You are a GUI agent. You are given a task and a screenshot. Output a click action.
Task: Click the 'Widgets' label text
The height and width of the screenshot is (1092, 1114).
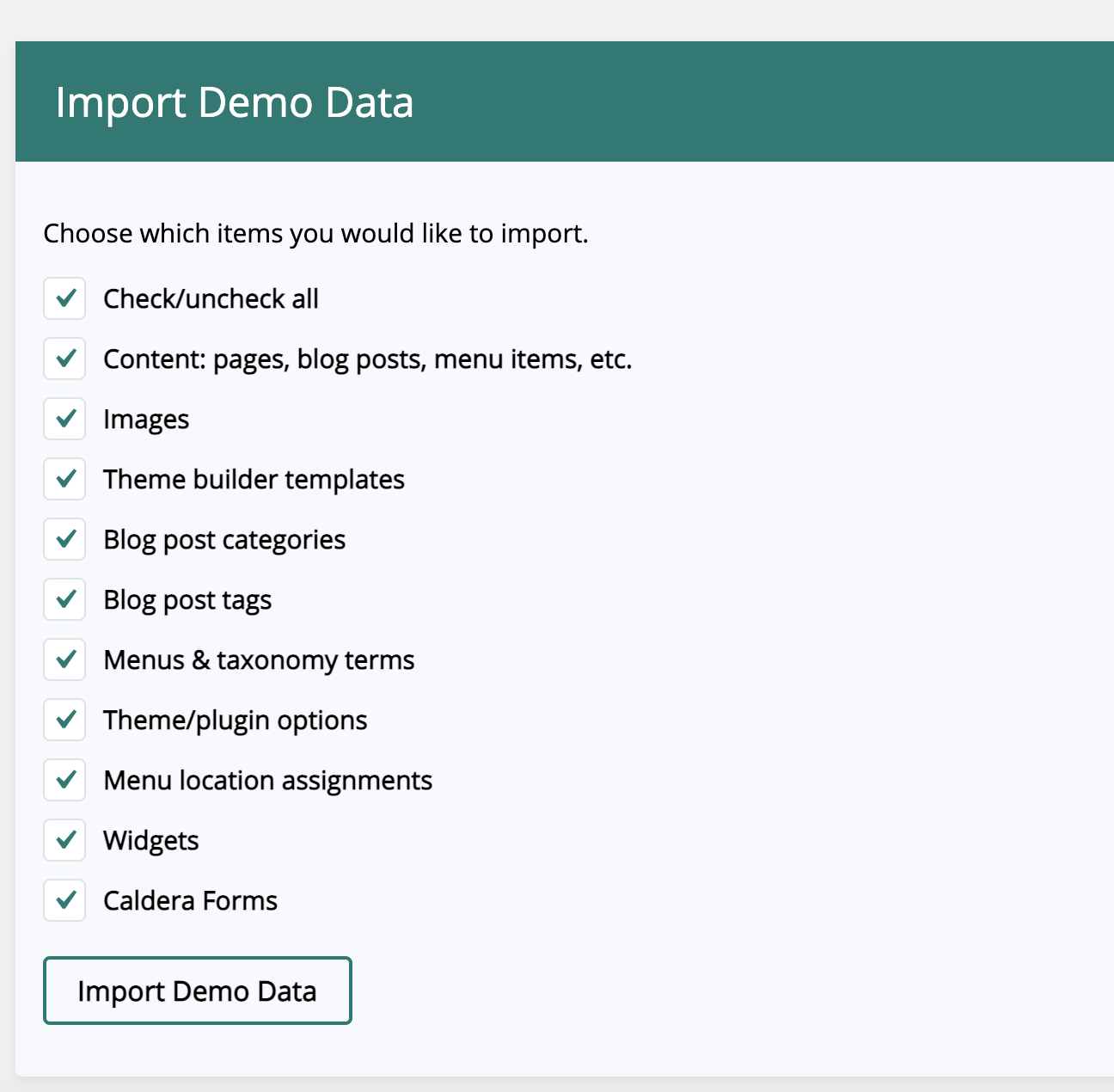pyautogui.click(x=150, y=841)
